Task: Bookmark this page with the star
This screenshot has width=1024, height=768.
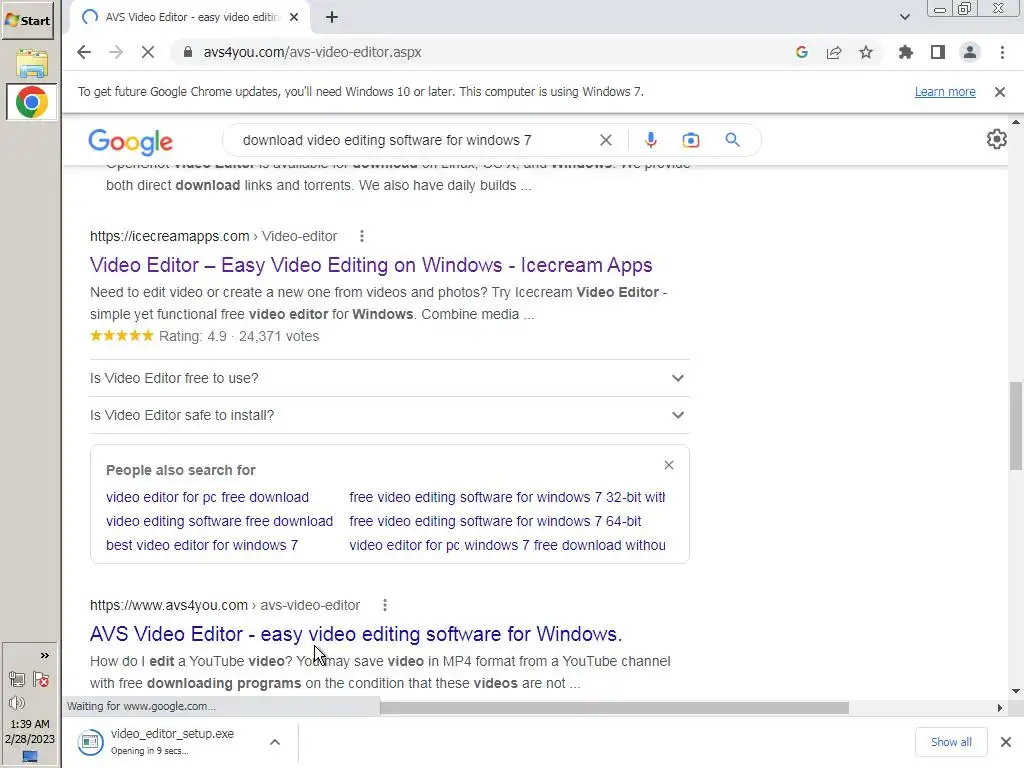Action: [866, 52]
